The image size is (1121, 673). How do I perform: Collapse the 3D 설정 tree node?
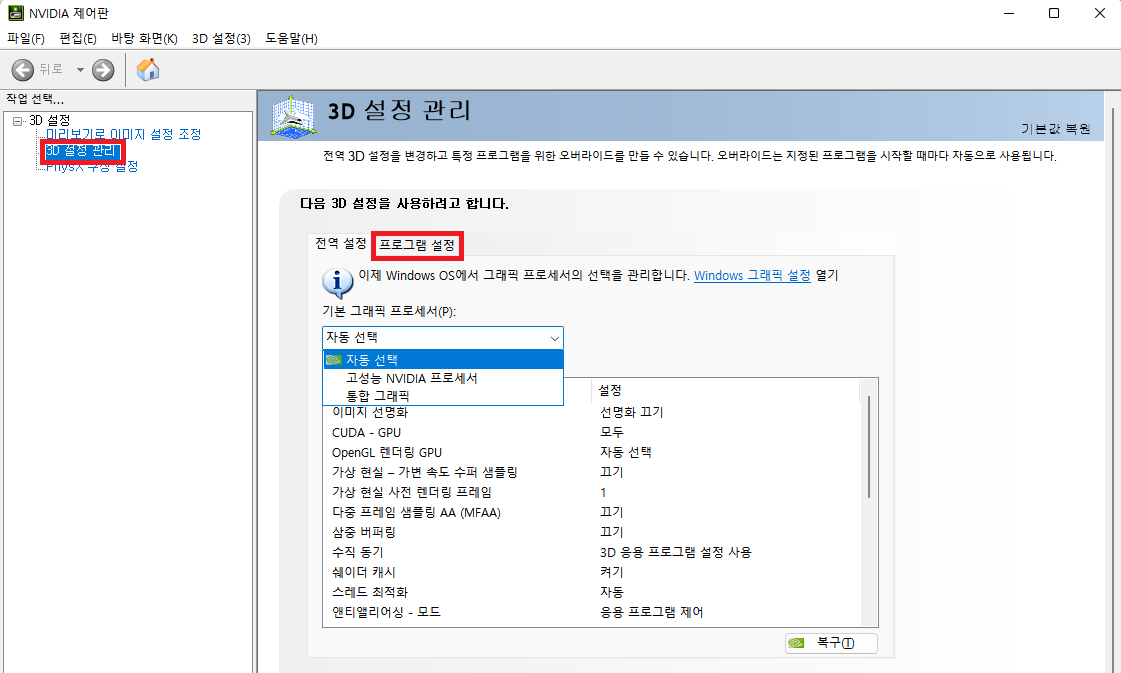pos(17,121)
